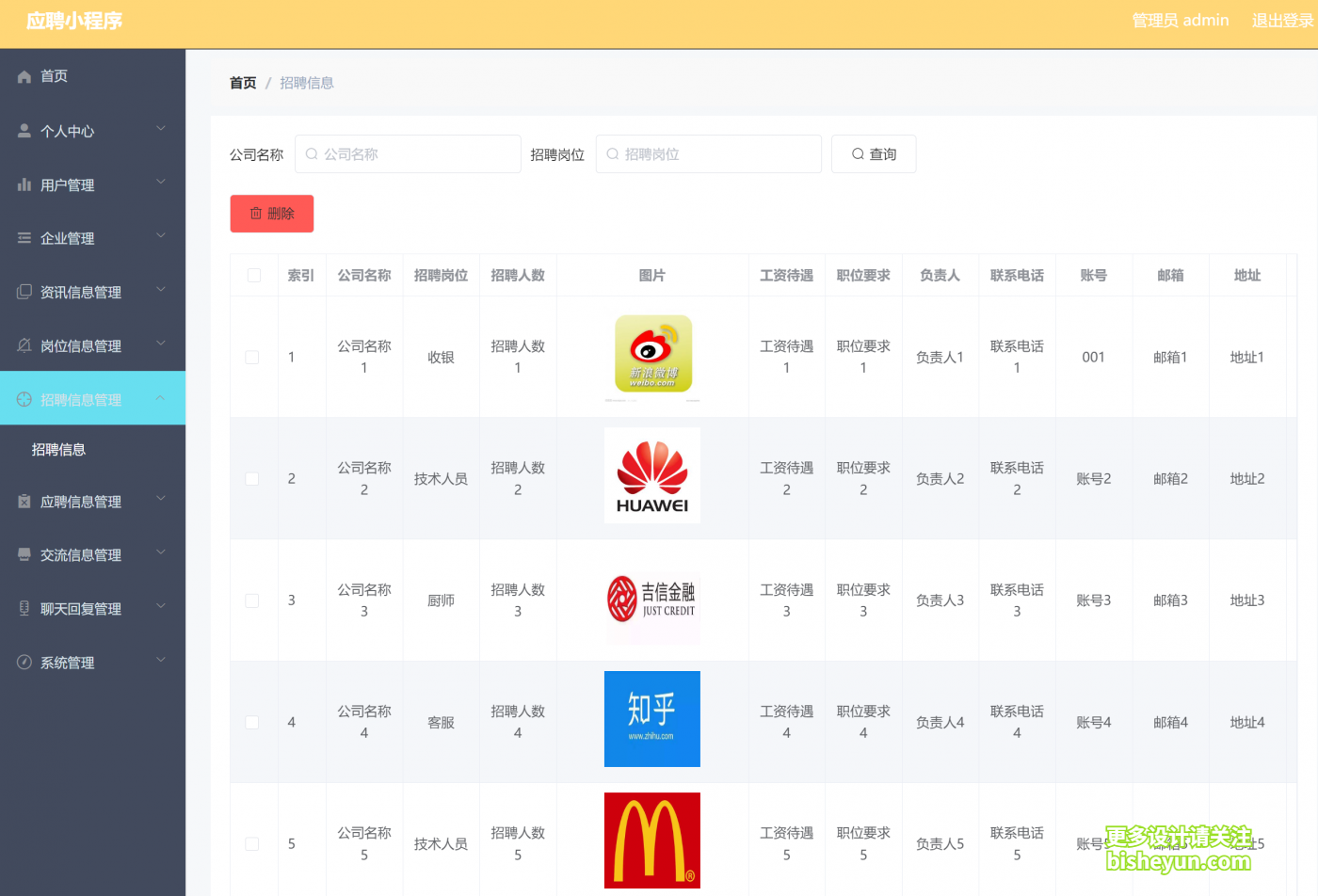The height and width of the screenshot is (896, 1318).
Task: Click 管理员 admin in the header
Action: pos(1181,21)
